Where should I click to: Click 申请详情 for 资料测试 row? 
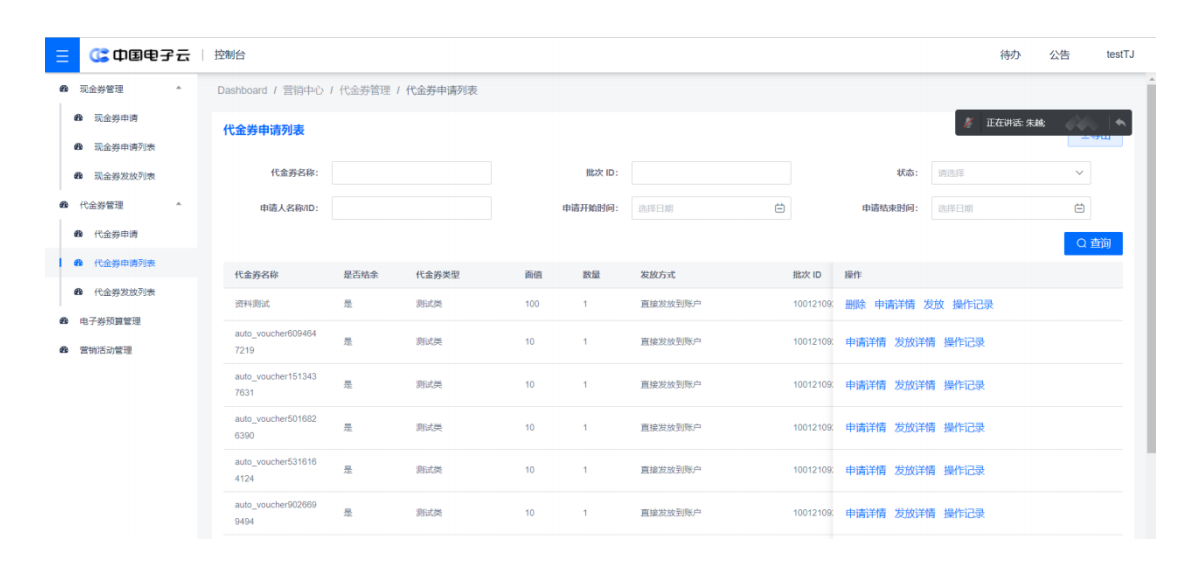click(895, 304)
